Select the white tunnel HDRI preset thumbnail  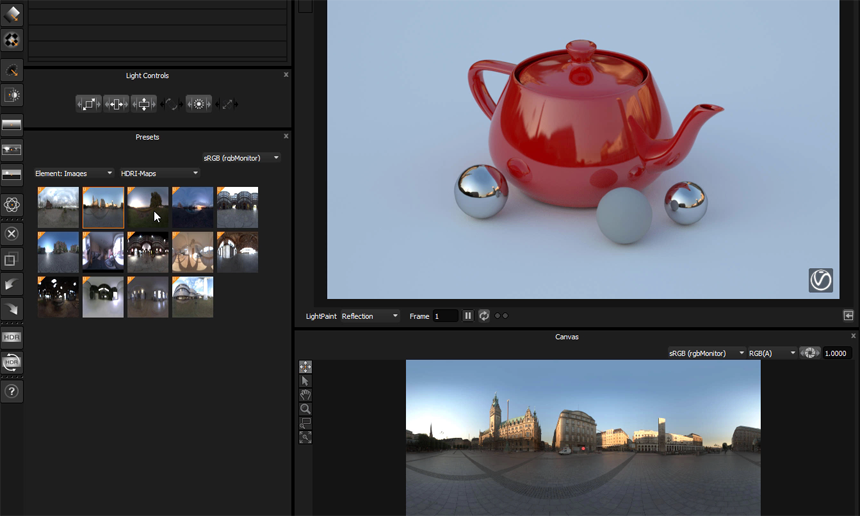(x=103, y=297)
